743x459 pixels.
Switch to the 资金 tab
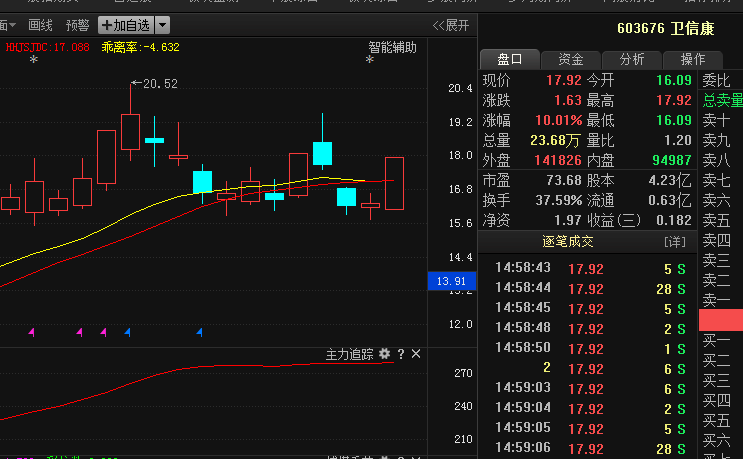click(571, 59)
